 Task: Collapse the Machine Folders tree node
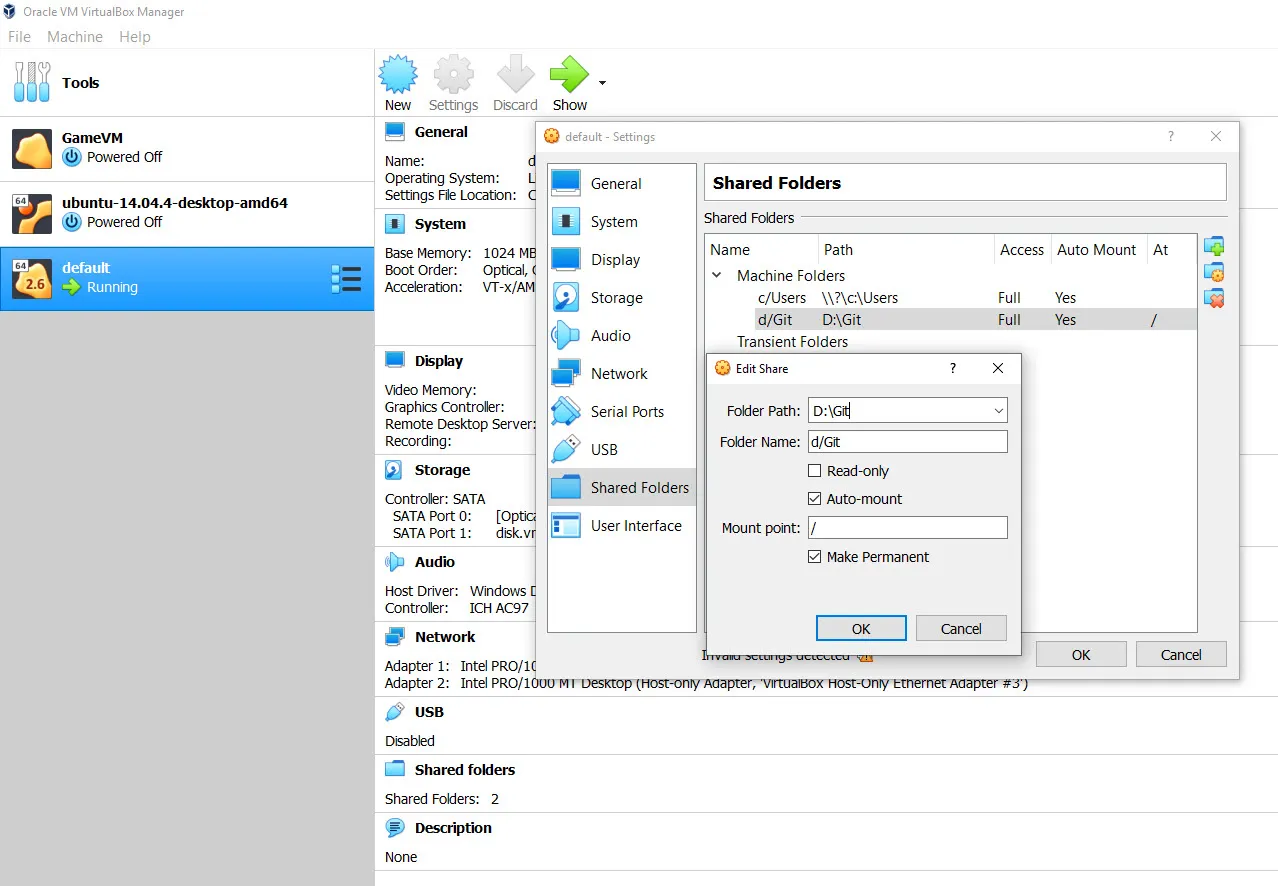[717, 275]
